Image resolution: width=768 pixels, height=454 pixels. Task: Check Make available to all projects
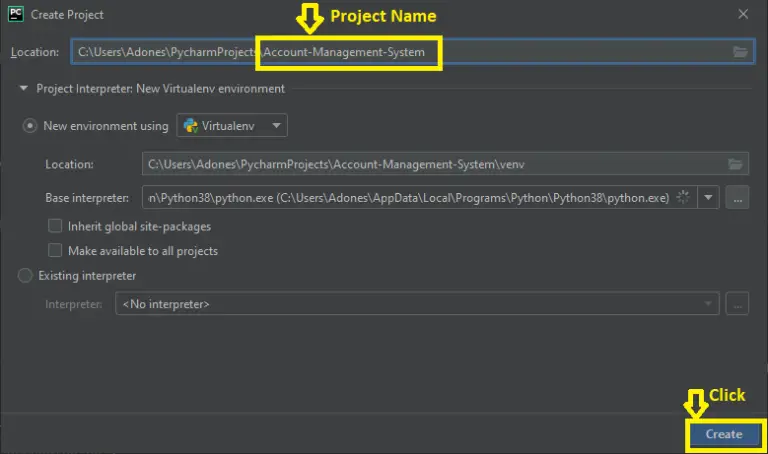click(x=55, y=250)
